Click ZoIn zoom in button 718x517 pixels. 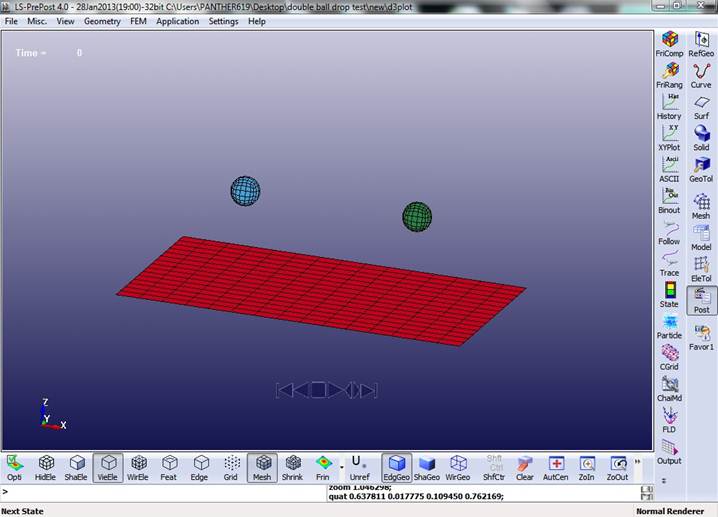click(x=587, y=468)
